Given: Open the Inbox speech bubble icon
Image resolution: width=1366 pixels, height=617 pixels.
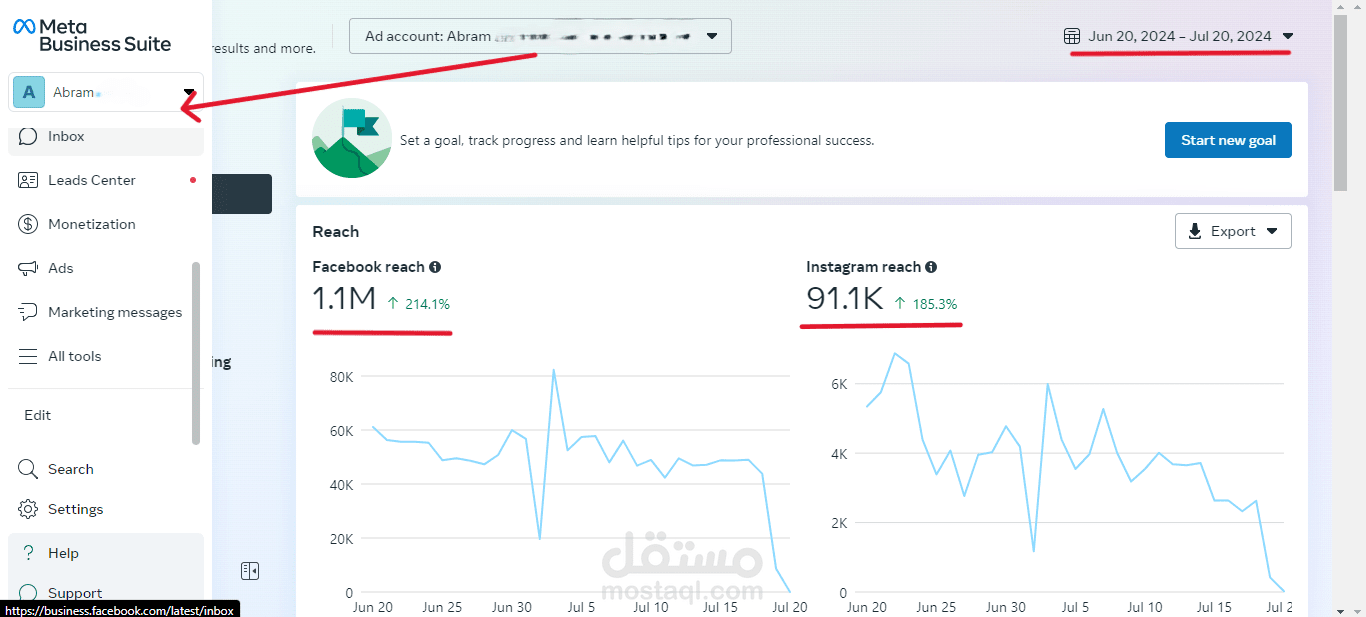Looking at the screenshot, I should [x=28, y=136].
